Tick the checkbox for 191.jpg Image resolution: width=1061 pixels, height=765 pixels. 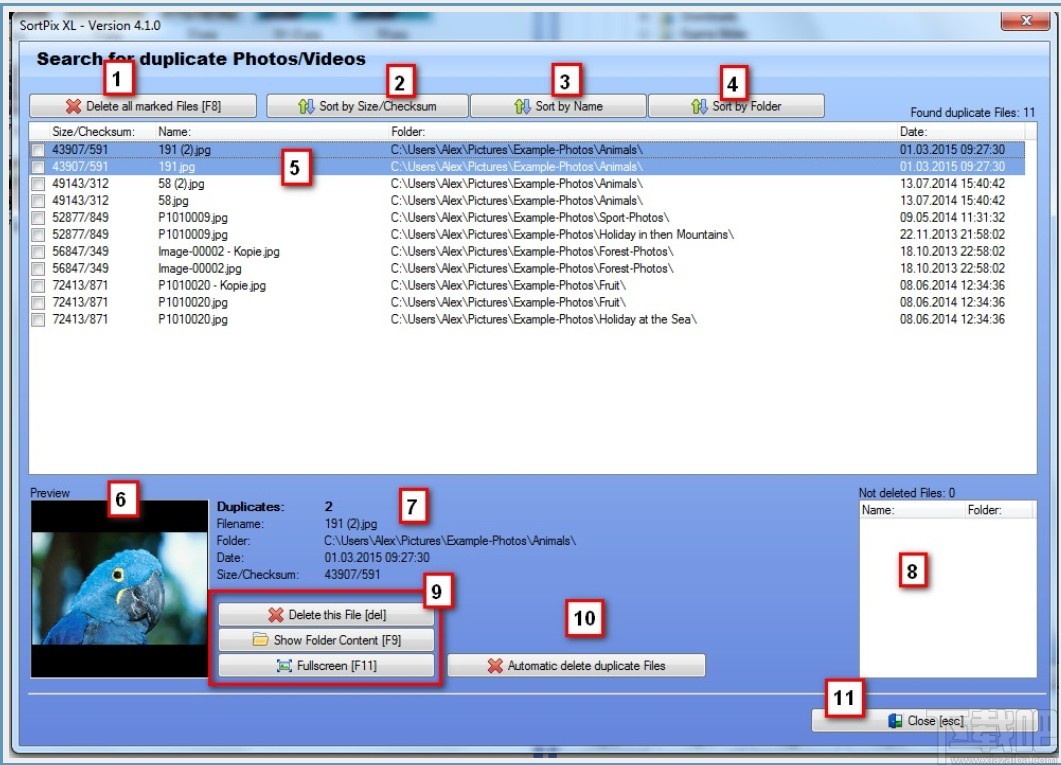pos(38,167)
